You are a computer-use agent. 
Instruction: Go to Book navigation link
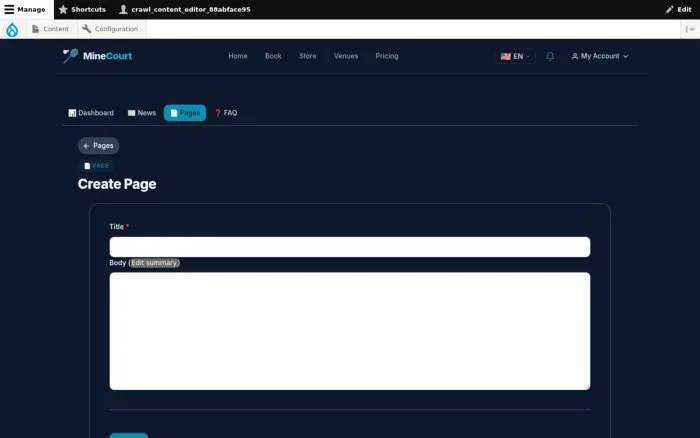[x=273, y=56]
